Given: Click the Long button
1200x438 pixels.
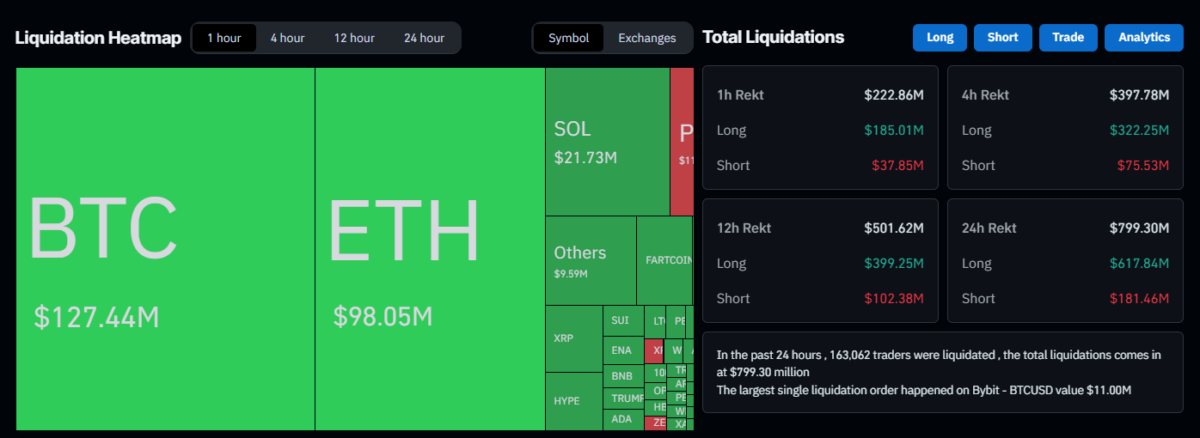Looking at the screenshot, I should [939, 37].
